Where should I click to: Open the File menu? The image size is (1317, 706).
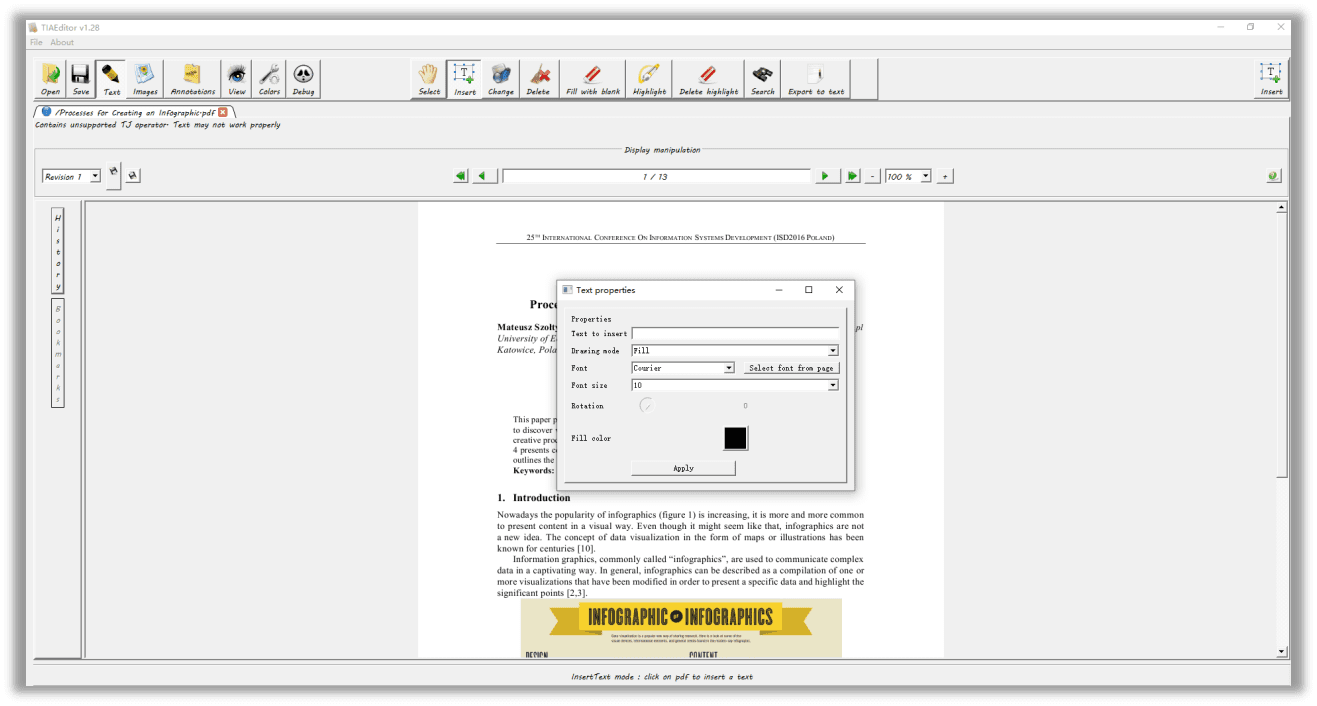[36, 42]
